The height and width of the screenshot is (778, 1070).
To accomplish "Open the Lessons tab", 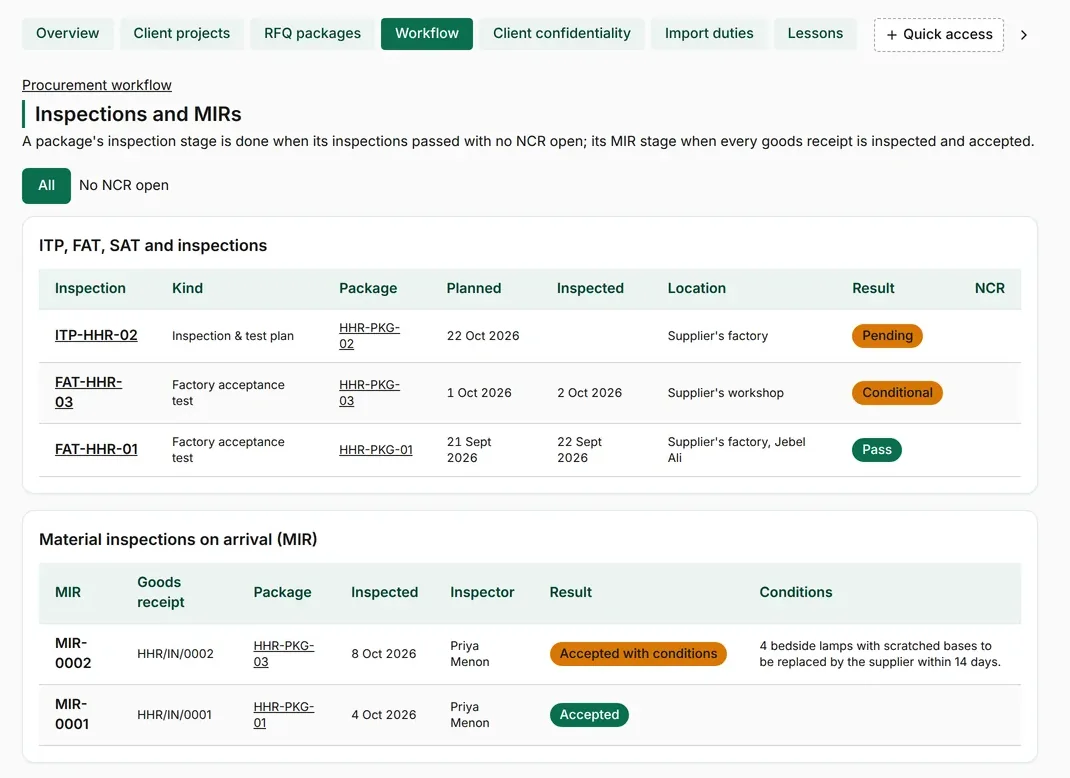I will [x=815, y=33].
